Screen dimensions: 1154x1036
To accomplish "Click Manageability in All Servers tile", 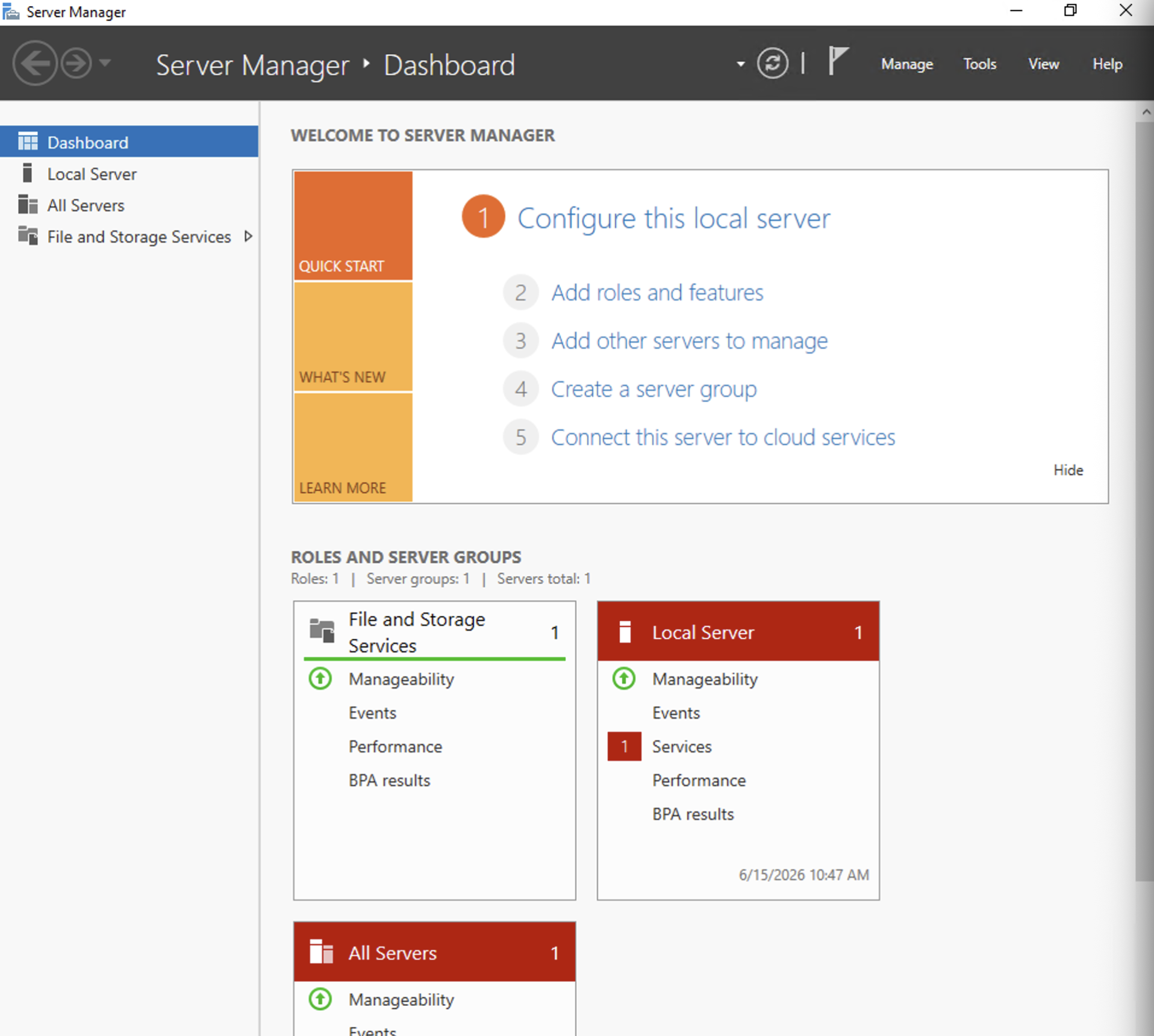I will coord(401,999).
